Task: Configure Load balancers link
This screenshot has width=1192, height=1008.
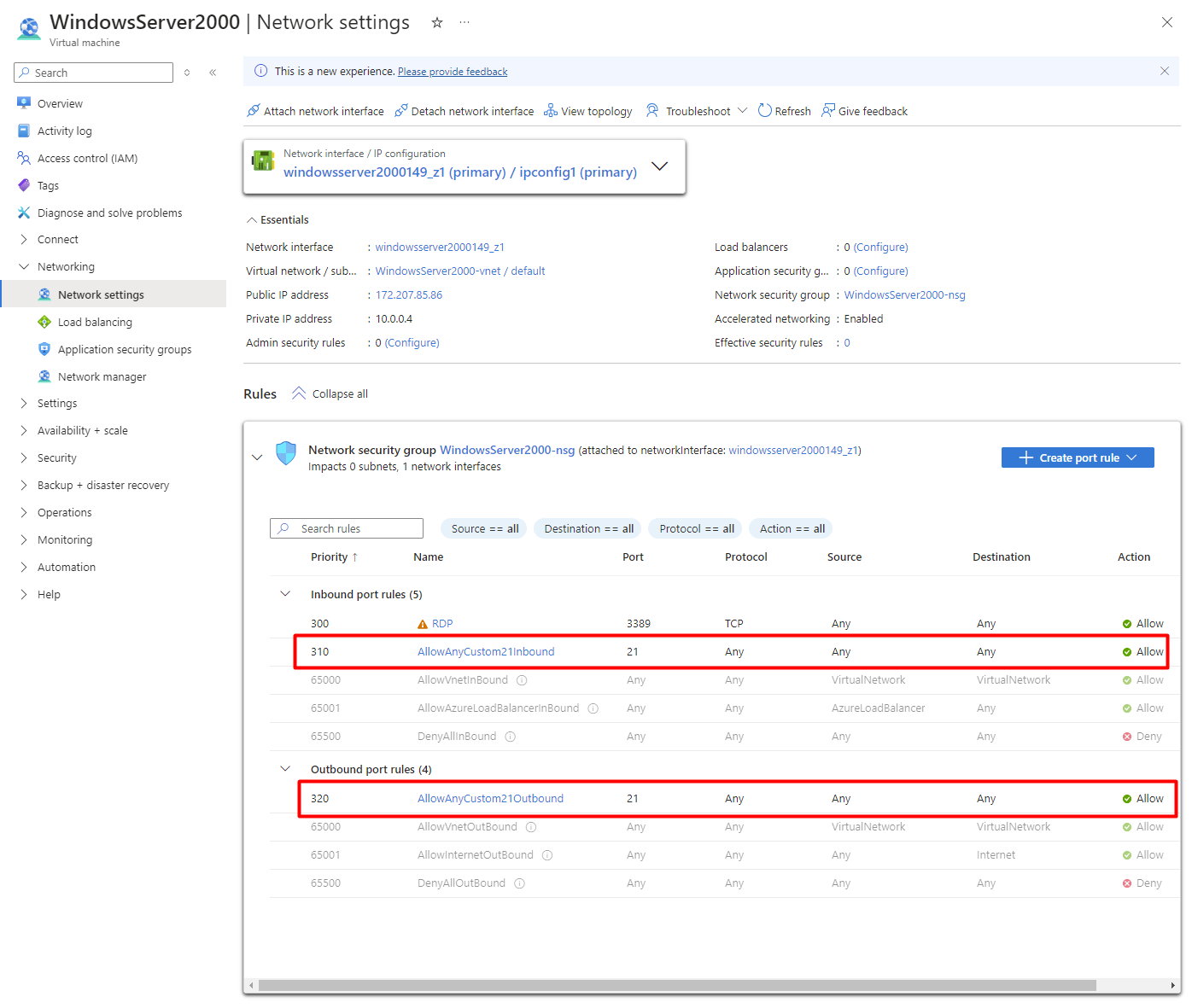Action: (880, 247)
